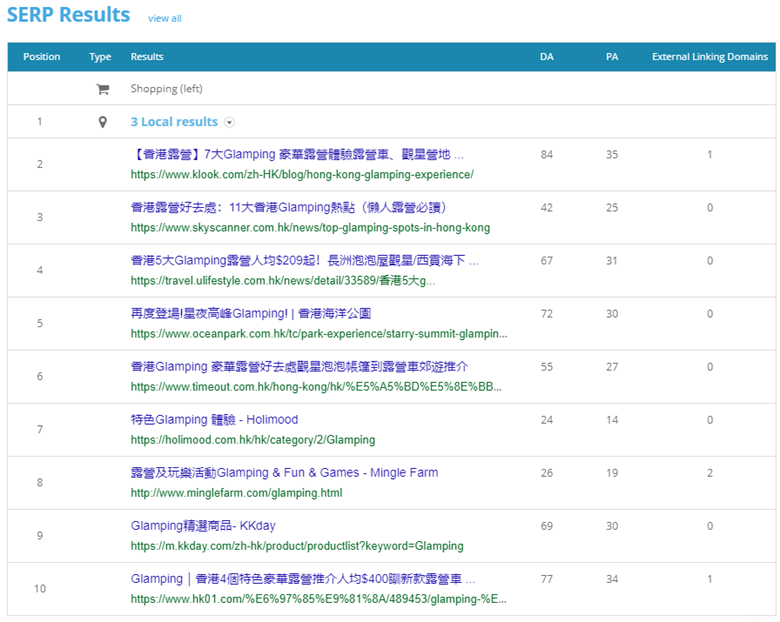Click the shopping cart icon
The image size is (780, 622).
click(101, 89)
